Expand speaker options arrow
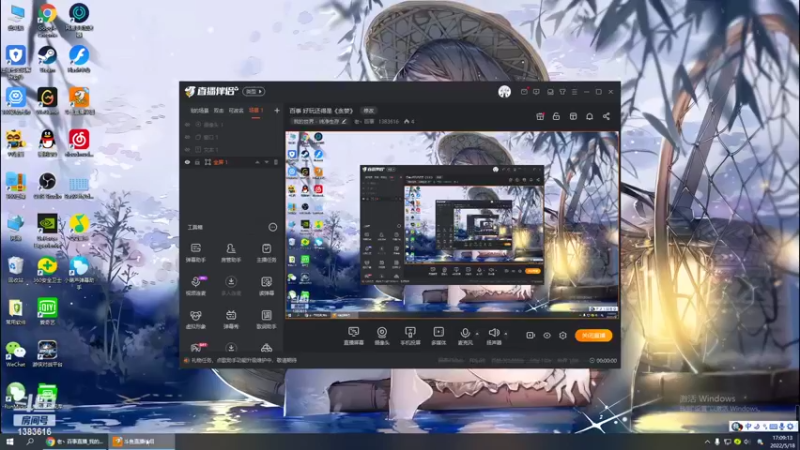Viewport: 800px width, 450px height. pos(506,334)
